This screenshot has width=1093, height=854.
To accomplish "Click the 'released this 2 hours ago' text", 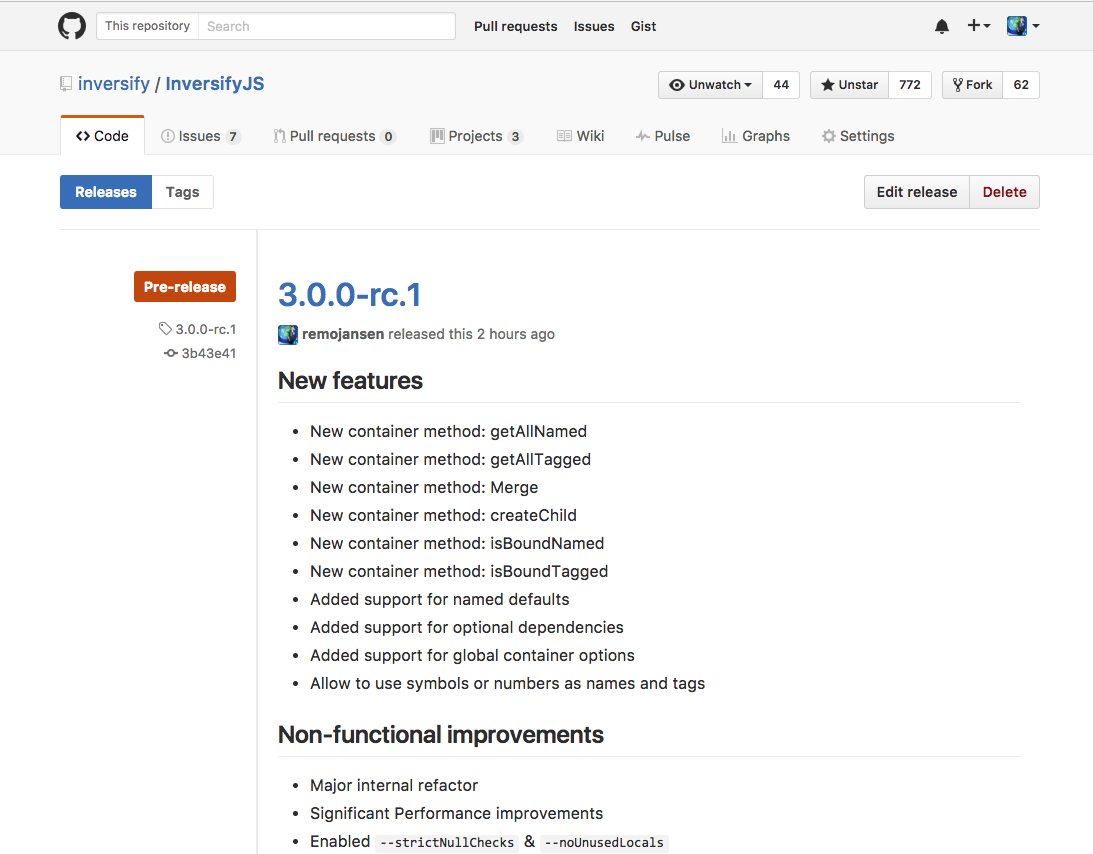I will [471, 334].
